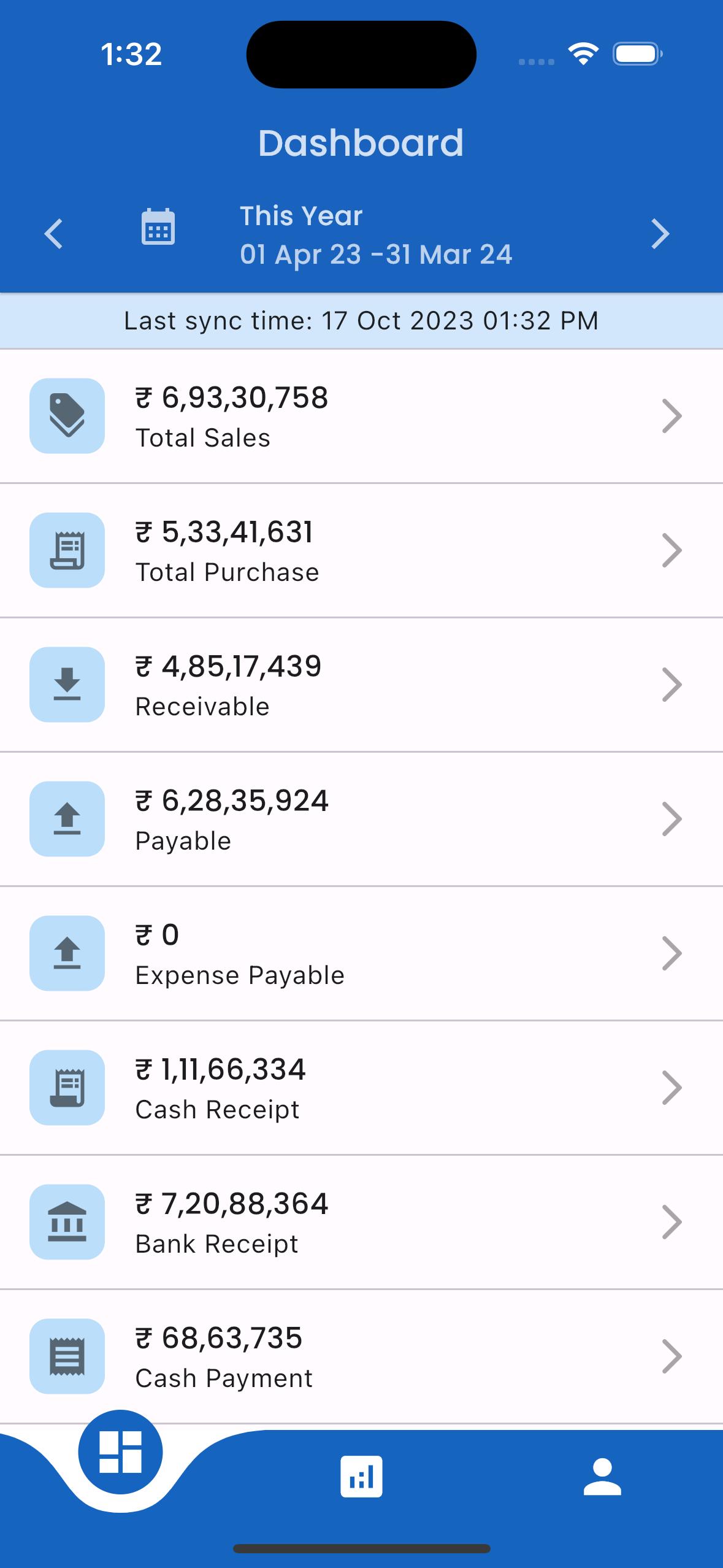Open the Total Purchase amount row
723x1568 pixels.
tap(361, 551)
